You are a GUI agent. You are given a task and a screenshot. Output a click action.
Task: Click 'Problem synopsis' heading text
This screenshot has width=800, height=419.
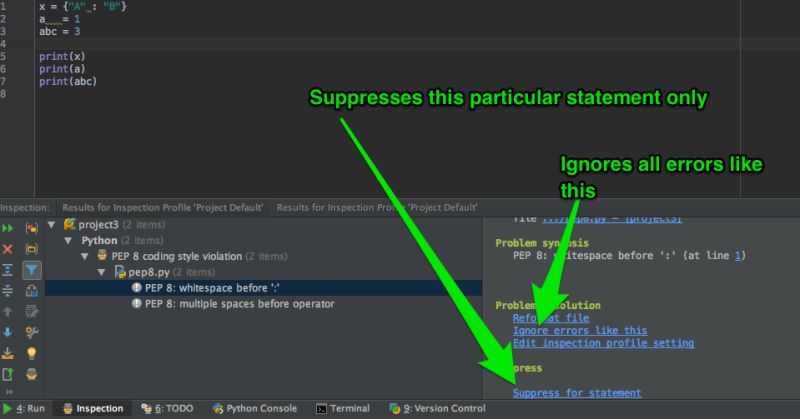542,243
